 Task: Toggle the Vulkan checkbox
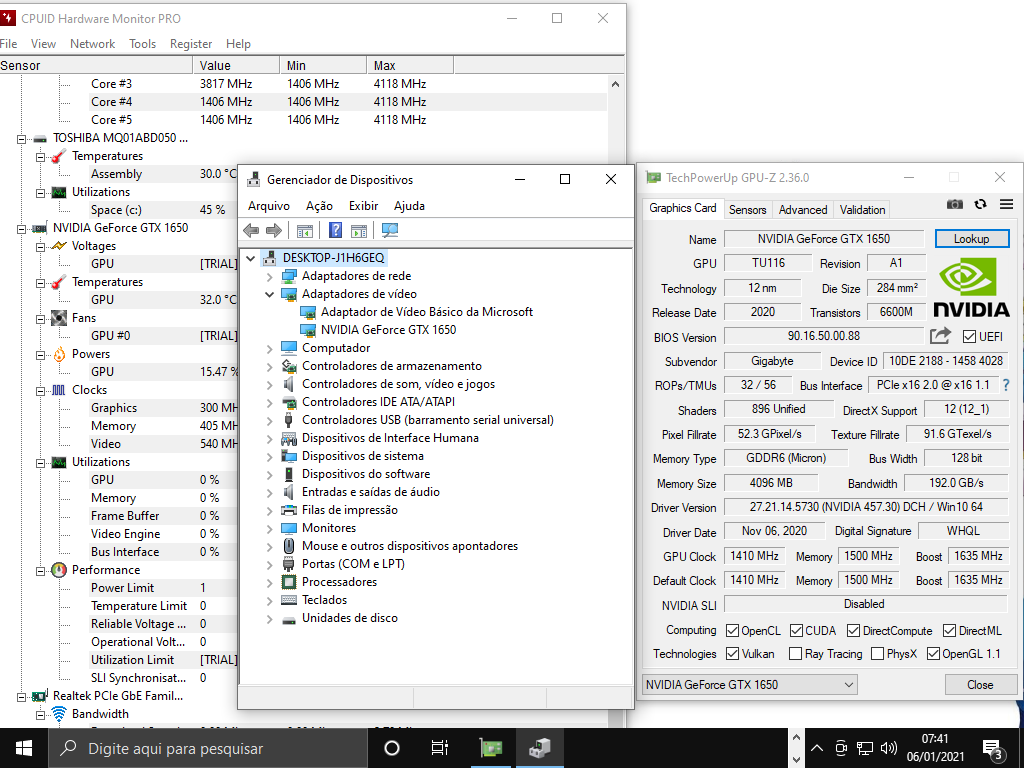tap(732, 654)
